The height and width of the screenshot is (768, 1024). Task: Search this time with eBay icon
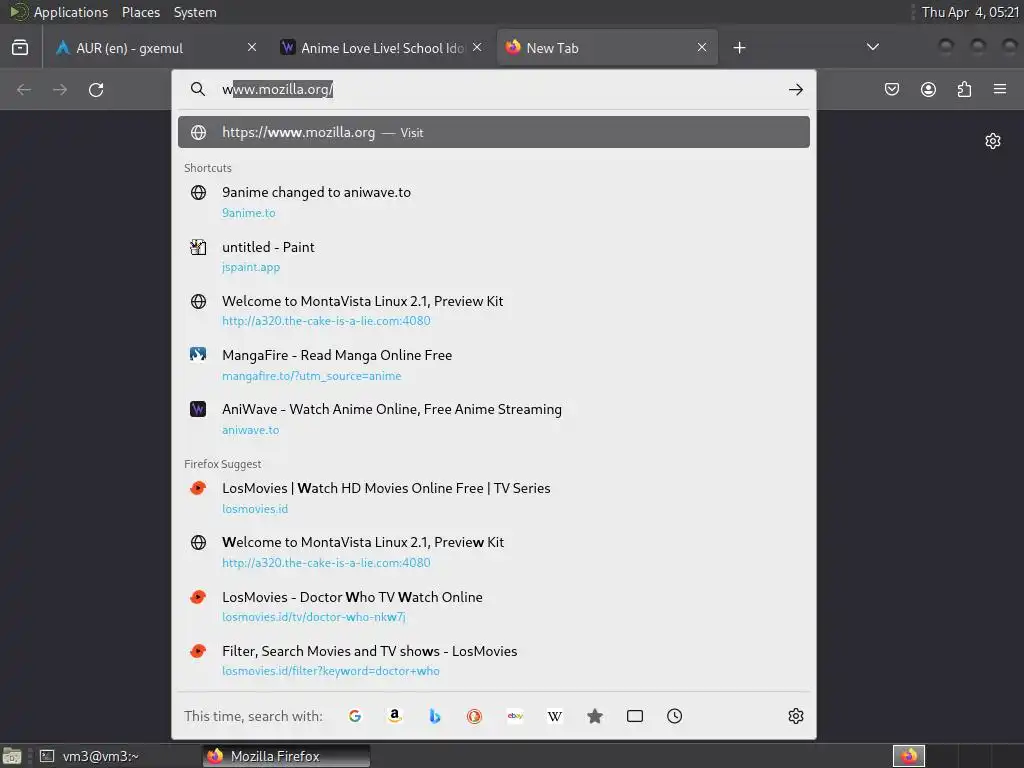515,716
